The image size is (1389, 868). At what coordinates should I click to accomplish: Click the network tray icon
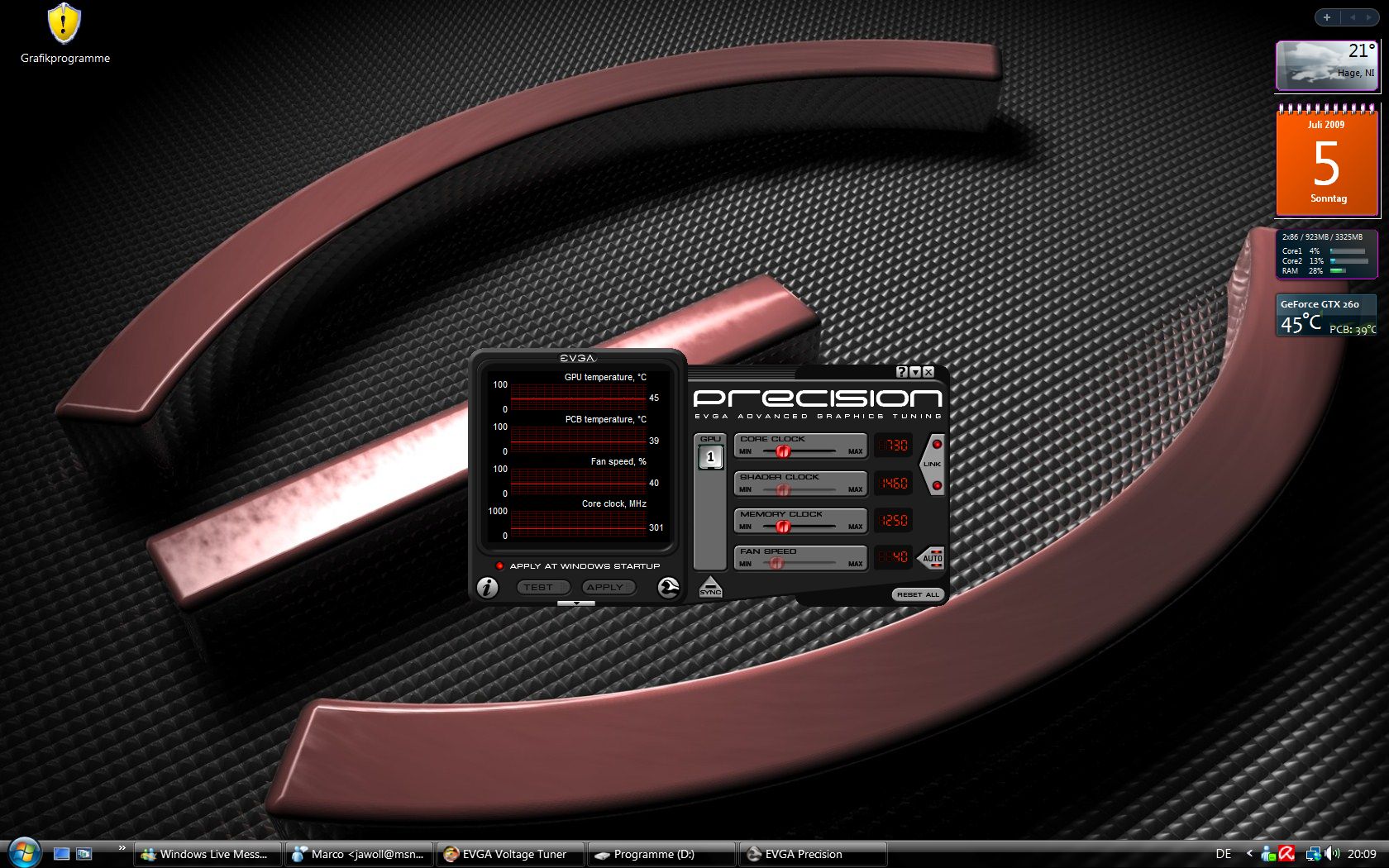click(x=1313, y=854)
